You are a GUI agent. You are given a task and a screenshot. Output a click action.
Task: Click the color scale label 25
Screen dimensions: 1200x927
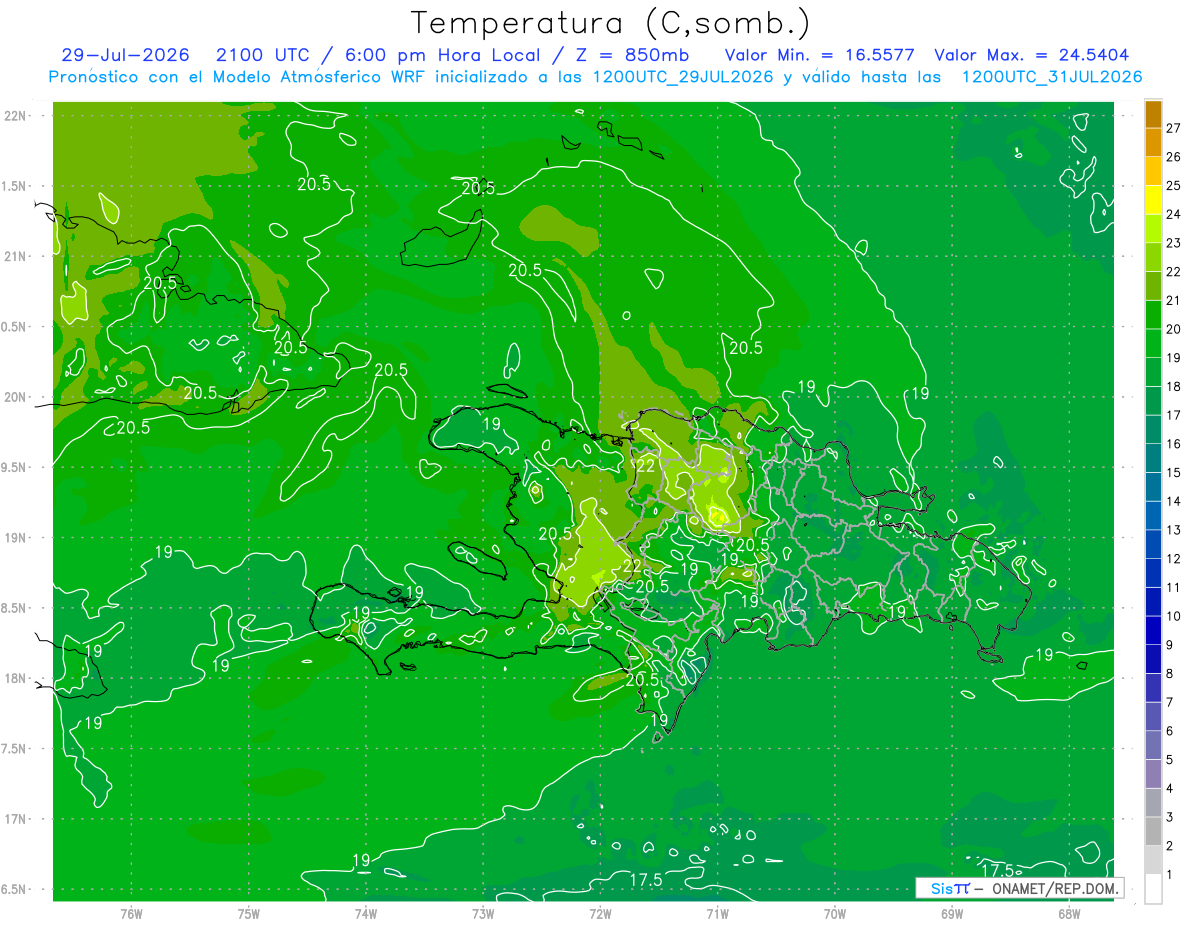[x=1174, y=185]
